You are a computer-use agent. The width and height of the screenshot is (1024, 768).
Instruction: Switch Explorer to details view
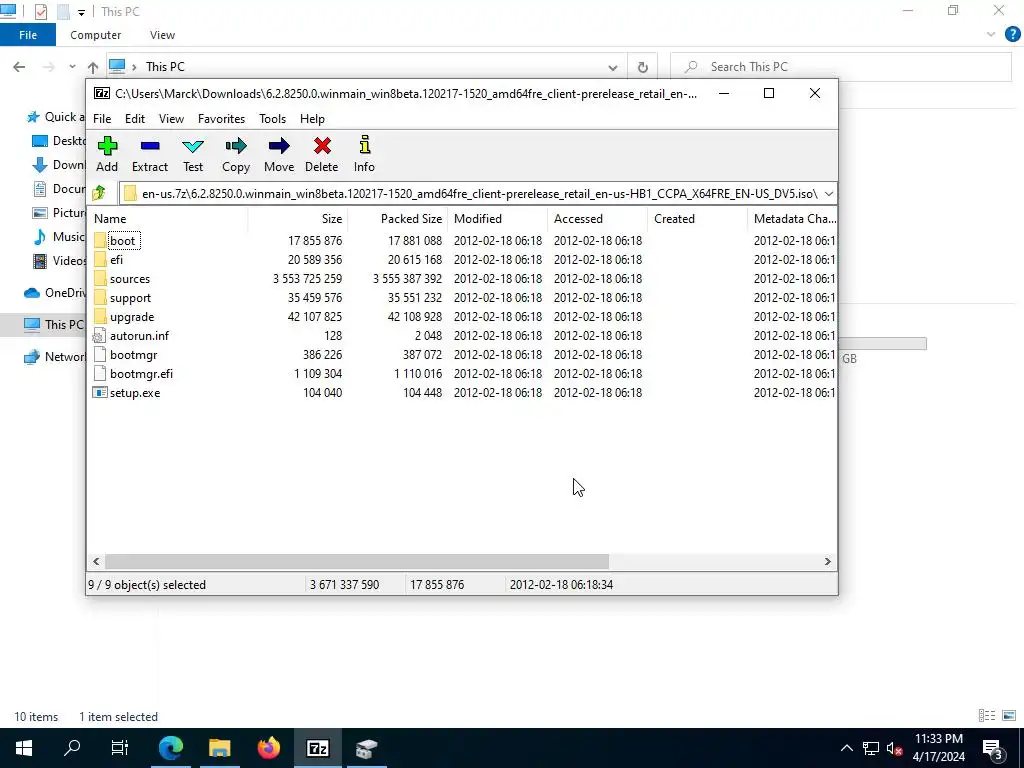pyautogui.click(x=987, y=716)
